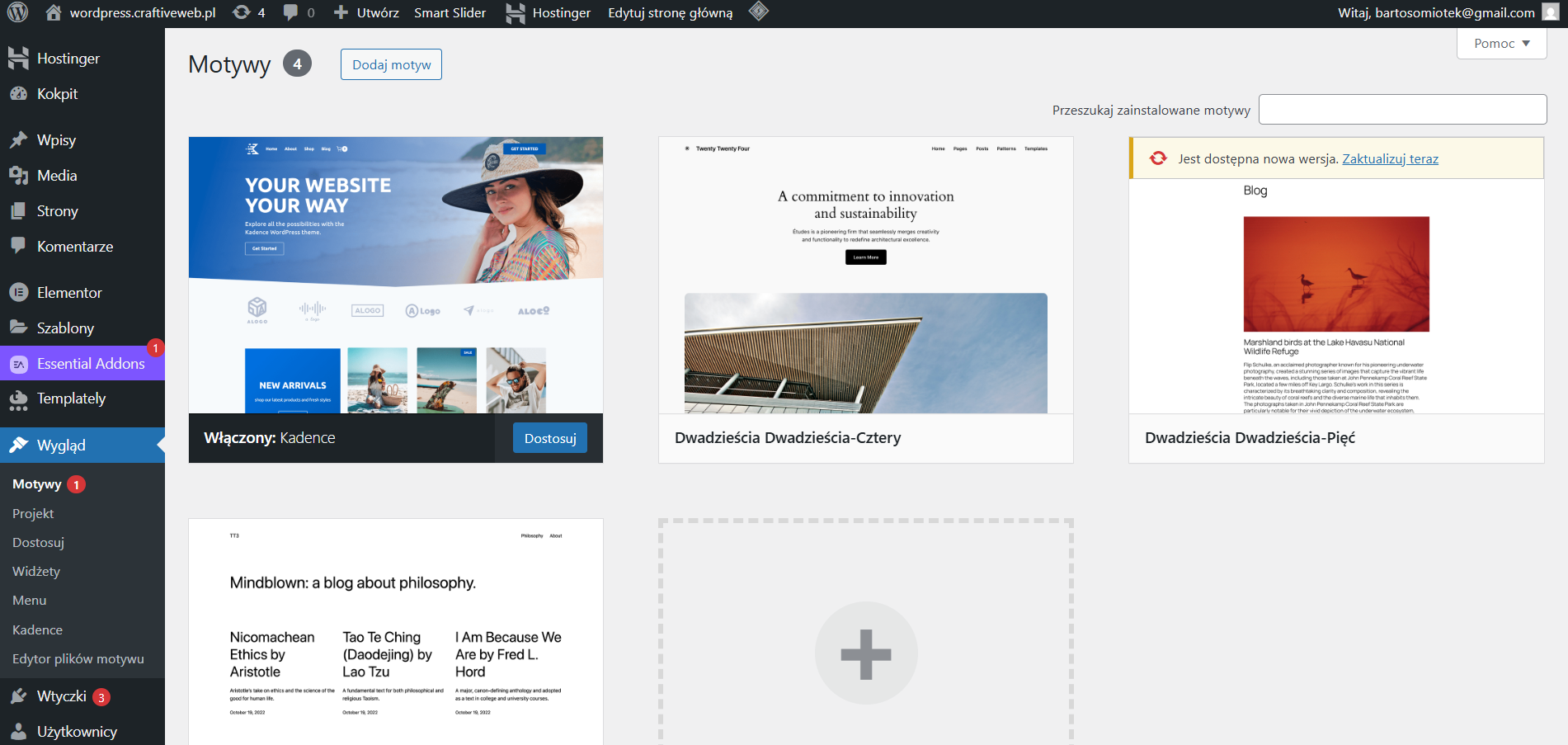Click the diamond icon in admin bar

758,12
